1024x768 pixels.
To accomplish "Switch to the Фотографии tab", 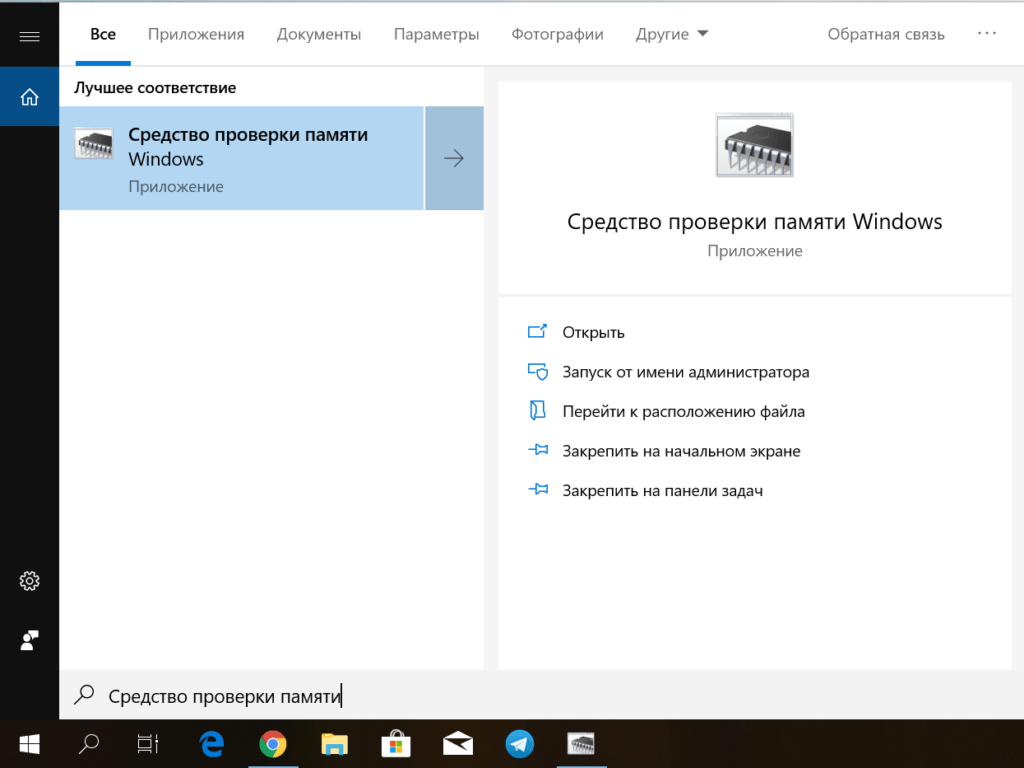I will 557,34.
